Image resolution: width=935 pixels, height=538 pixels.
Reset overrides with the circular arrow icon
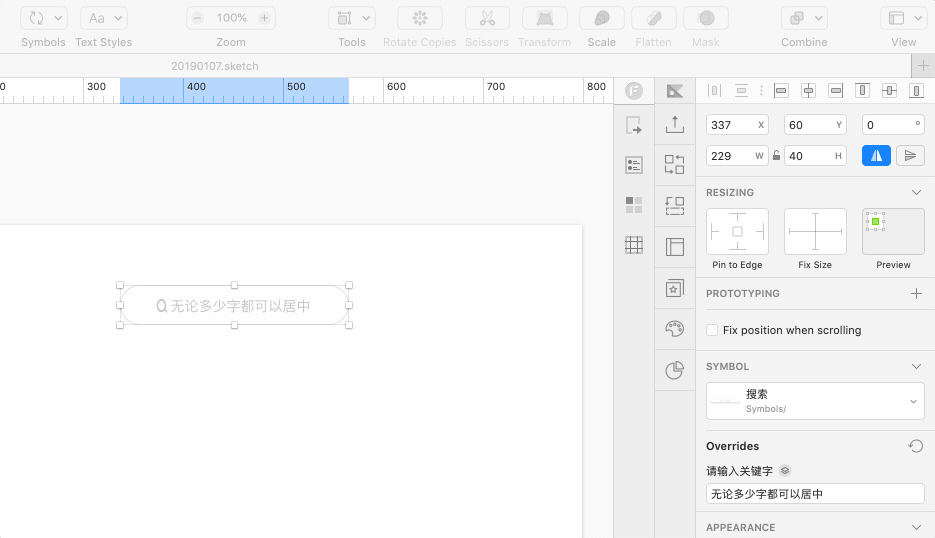(x=915, y=446)
